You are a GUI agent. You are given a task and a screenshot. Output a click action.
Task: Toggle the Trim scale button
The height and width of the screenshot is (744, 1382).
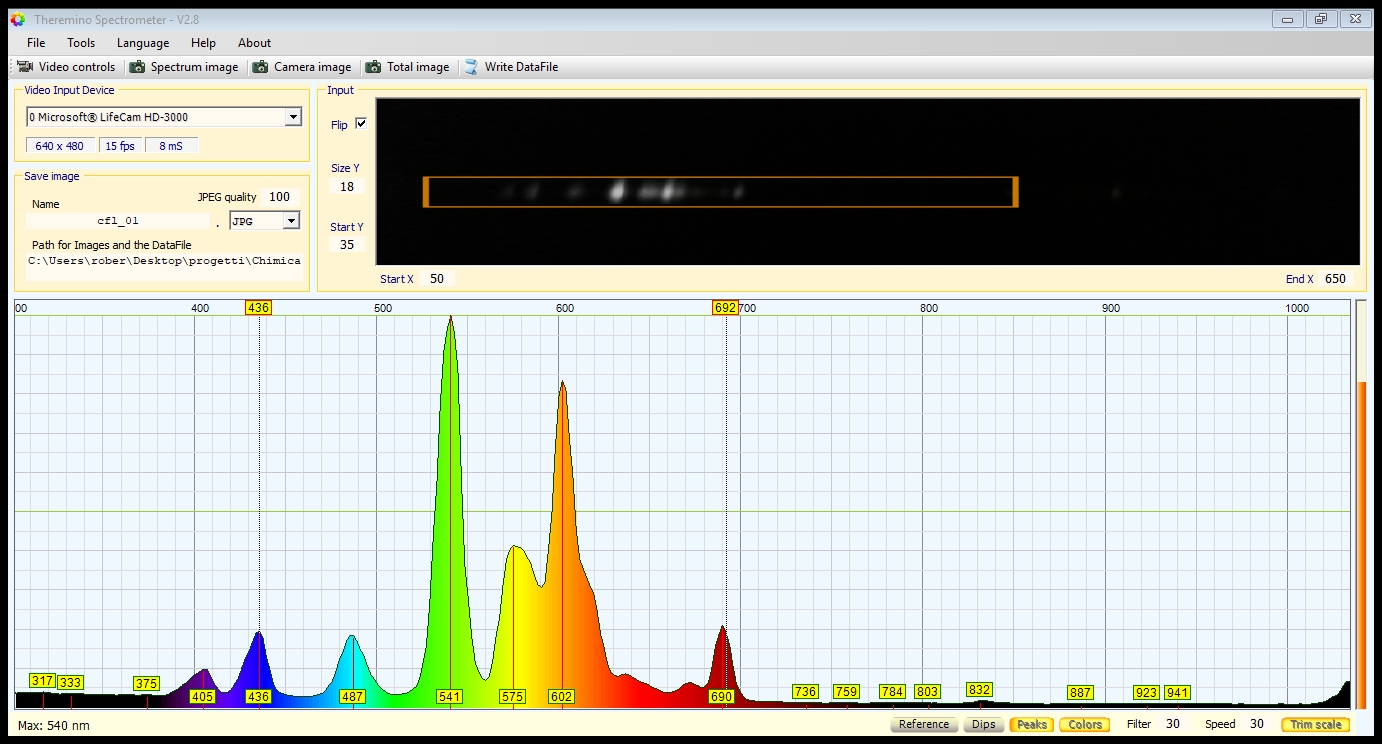1315,724
